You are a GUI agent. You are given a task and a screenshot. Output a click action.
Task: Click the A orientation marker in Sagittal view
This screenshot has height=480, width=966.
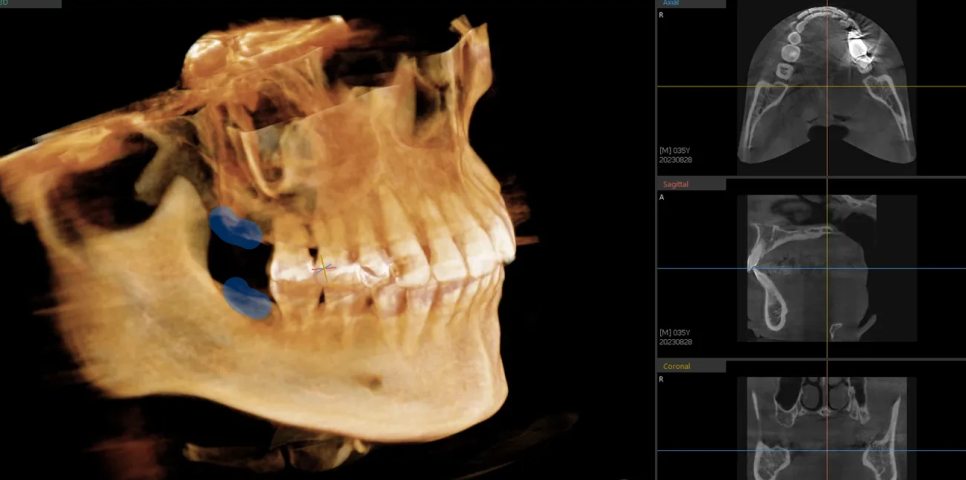click(x=662, y=197)
